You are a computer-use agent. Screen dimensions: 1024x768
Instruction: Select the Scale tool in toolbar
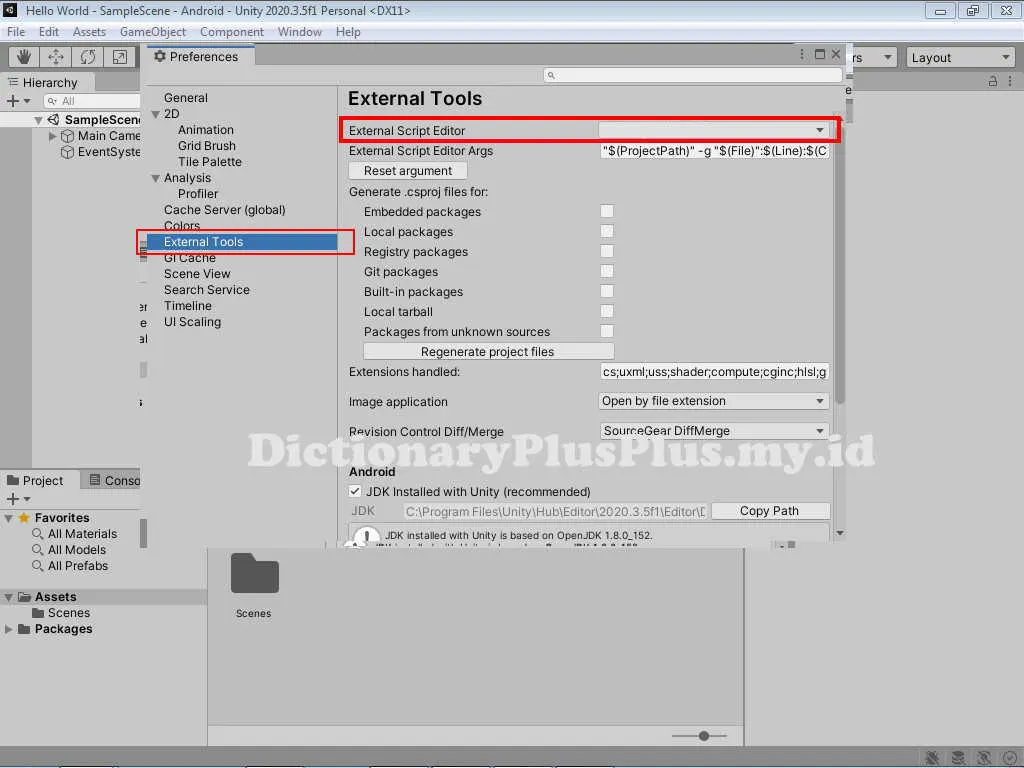(120, 57)
